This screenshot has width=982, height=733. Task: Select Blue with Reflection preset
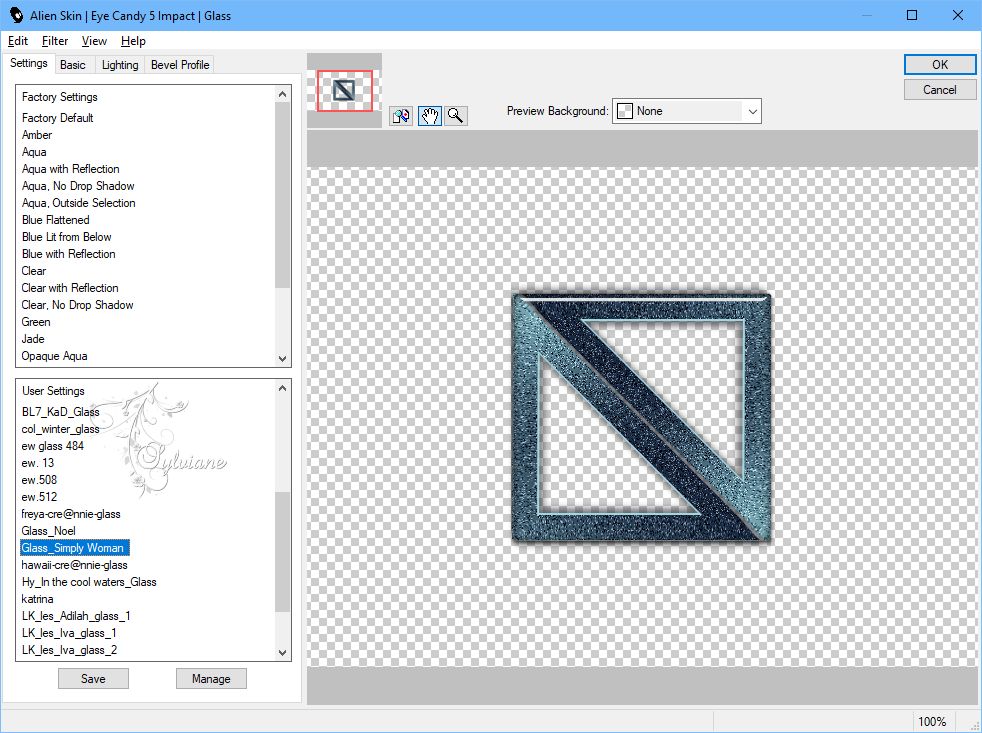tap(68, 254)
